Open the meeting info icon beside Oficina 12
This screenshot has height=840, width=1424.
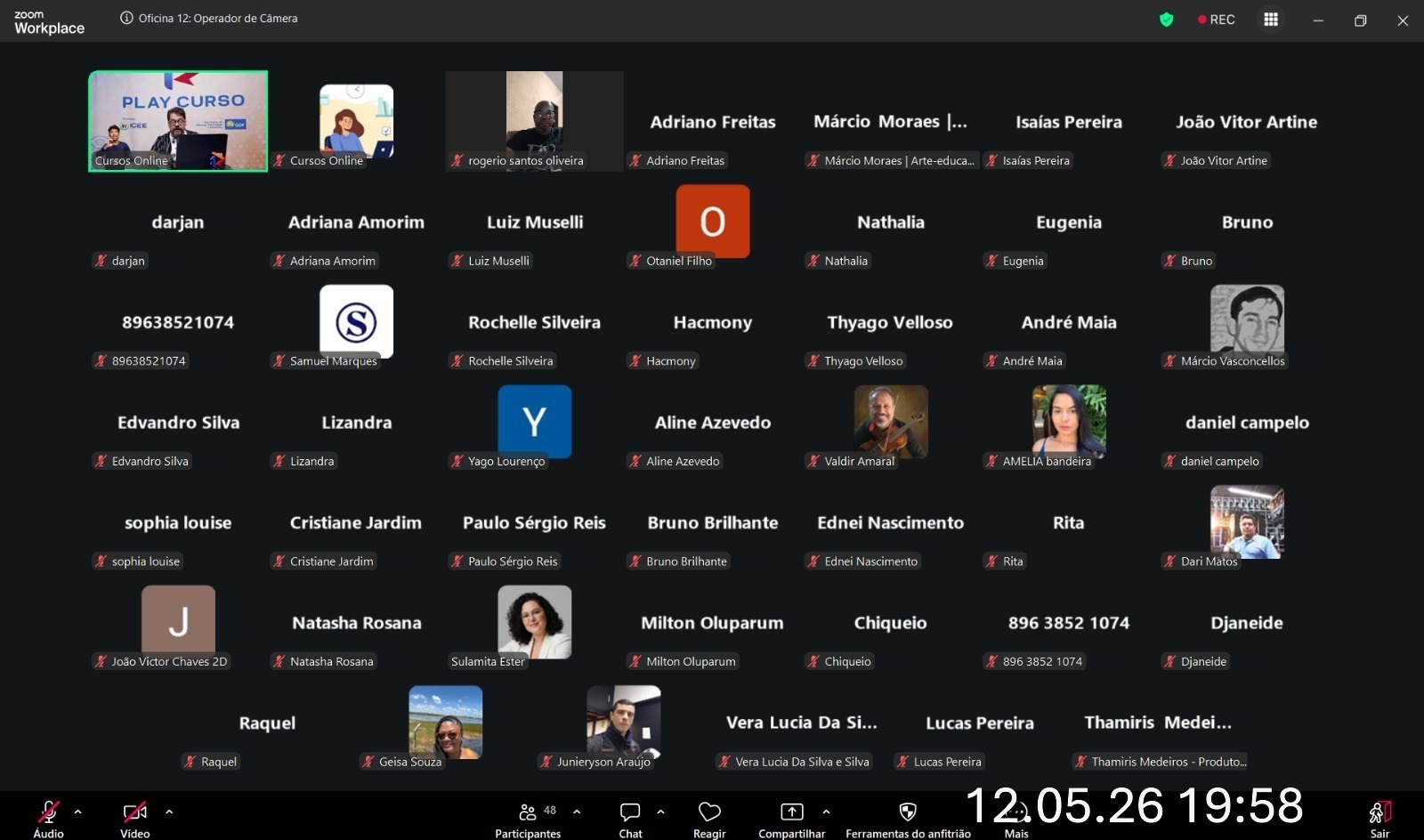(126, 18)
